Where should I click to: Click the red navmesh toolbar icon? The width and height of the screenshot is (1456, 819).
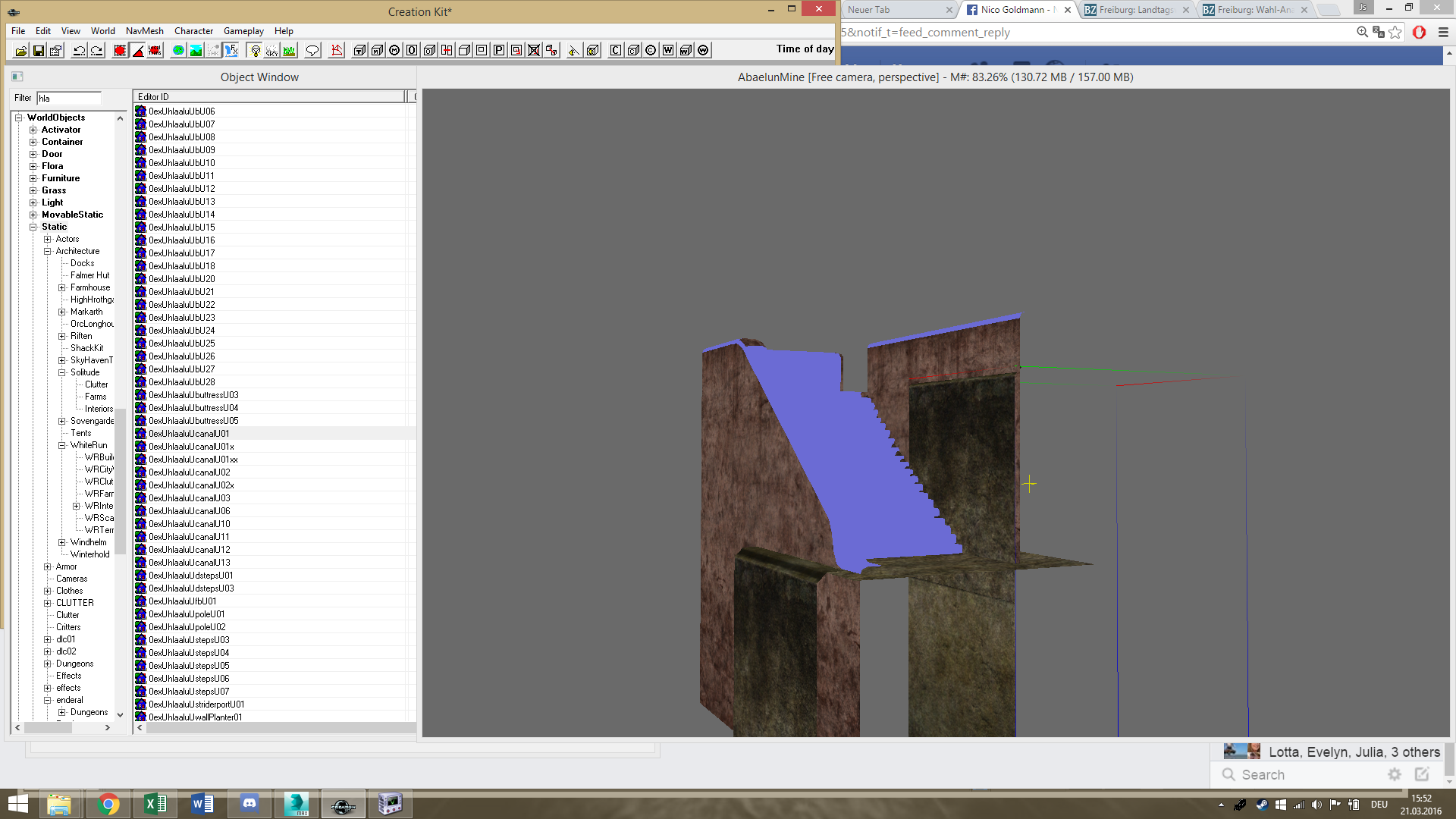click(x=337, y=51)
